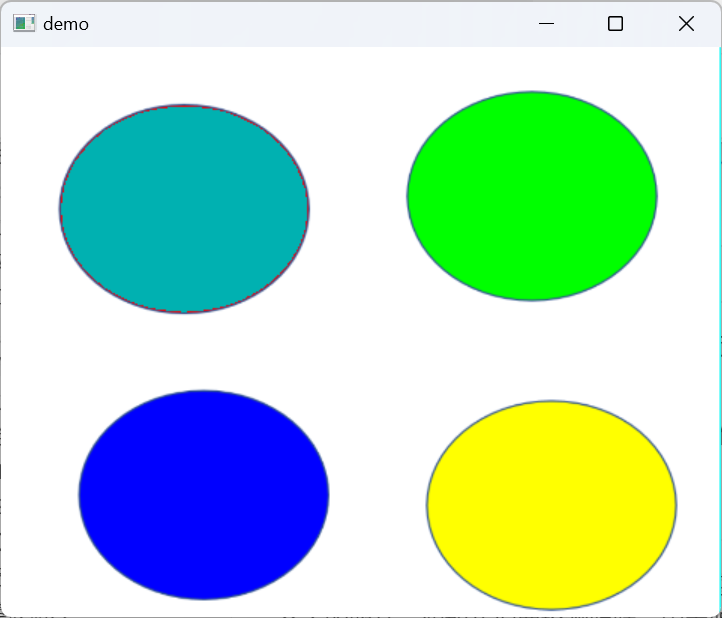This screenshot has height=618, width=722.
Task: Close the demo window
Action: [686, 23]
